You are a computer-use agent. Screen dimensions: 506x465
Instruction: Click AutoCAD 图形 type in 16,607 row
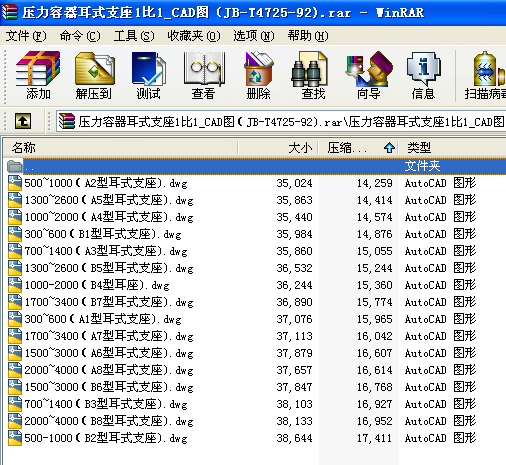[440, 353]
